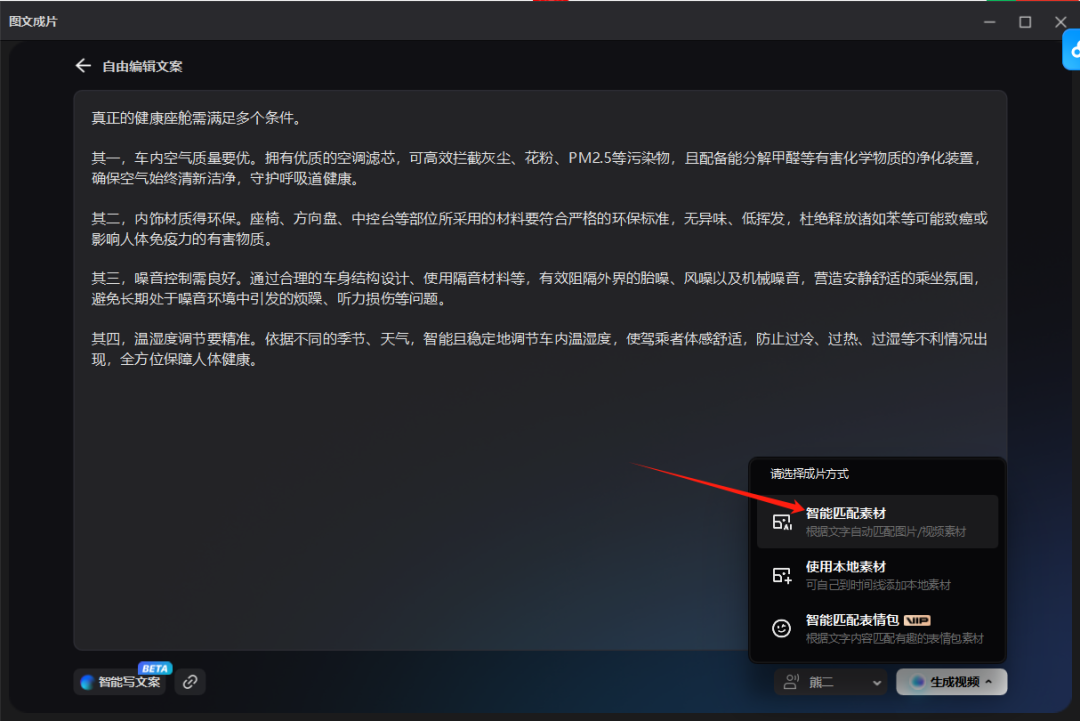Open the 熊二 voice dropdown

[831, 682]
